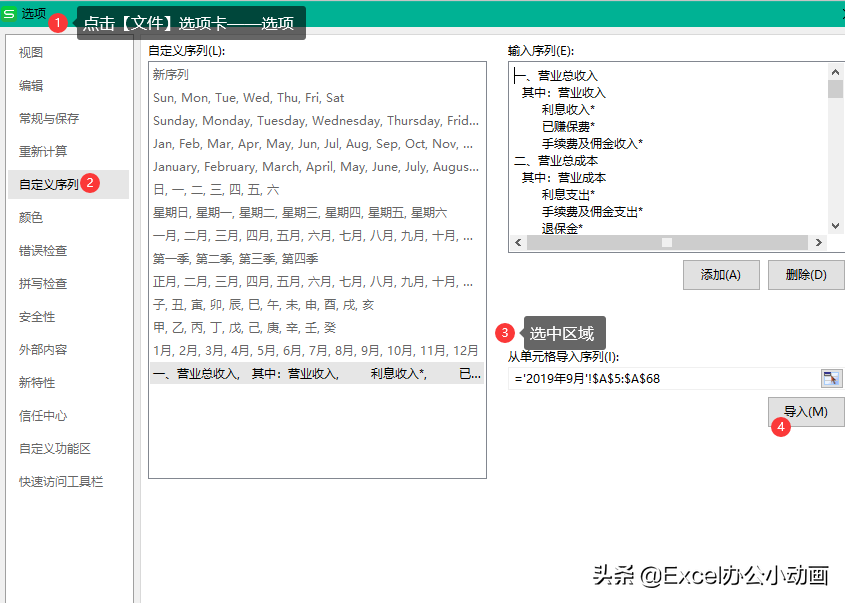Open the 编辑 settings page
845x603 pixels.
point(31,85)
